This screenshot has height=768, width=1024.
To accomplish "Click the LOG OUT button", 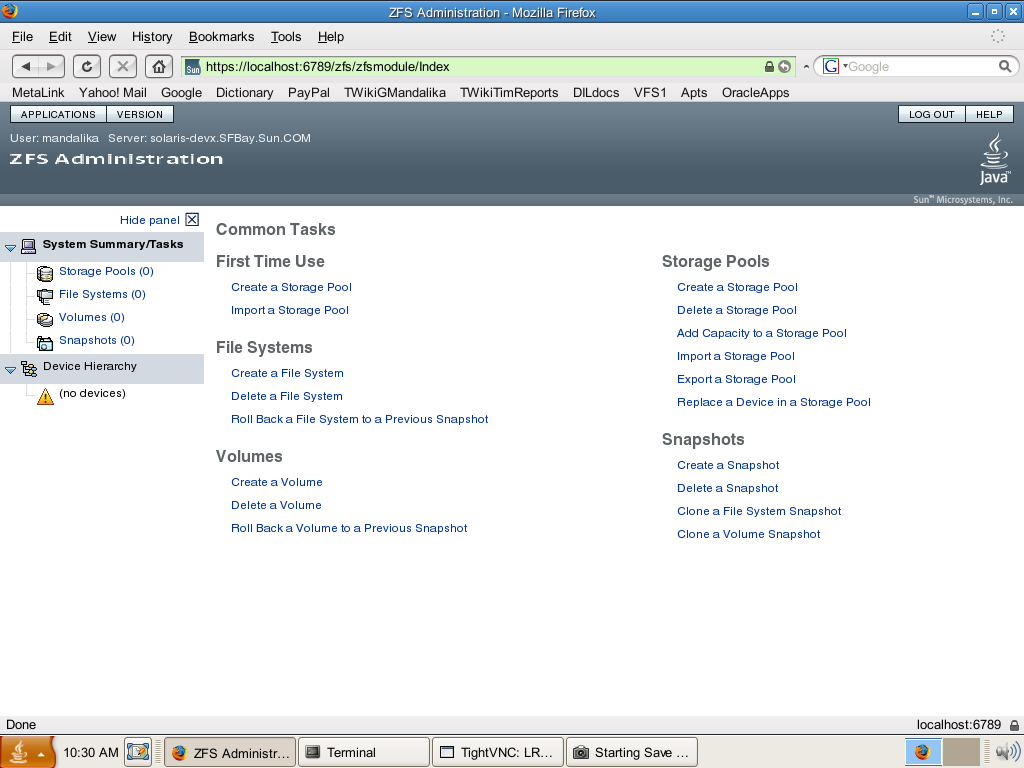I will tap(932, 114).
